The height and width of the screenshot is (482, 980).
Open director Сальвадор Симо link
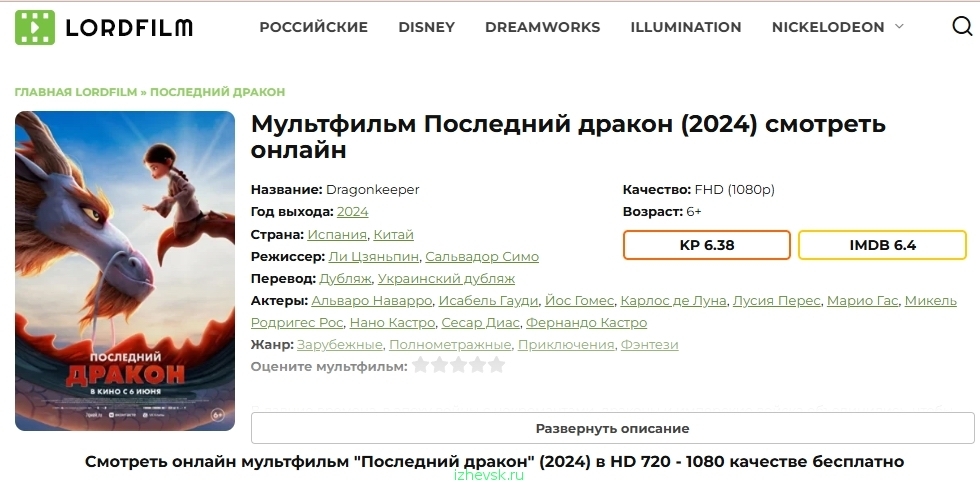pos(482,256)
